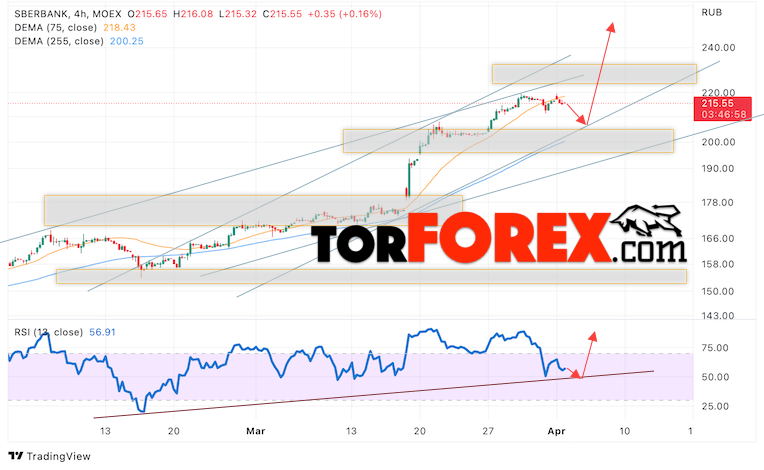Click the RSI indicator label
This screenshot has width=764, height=470.
coord(49,332)
